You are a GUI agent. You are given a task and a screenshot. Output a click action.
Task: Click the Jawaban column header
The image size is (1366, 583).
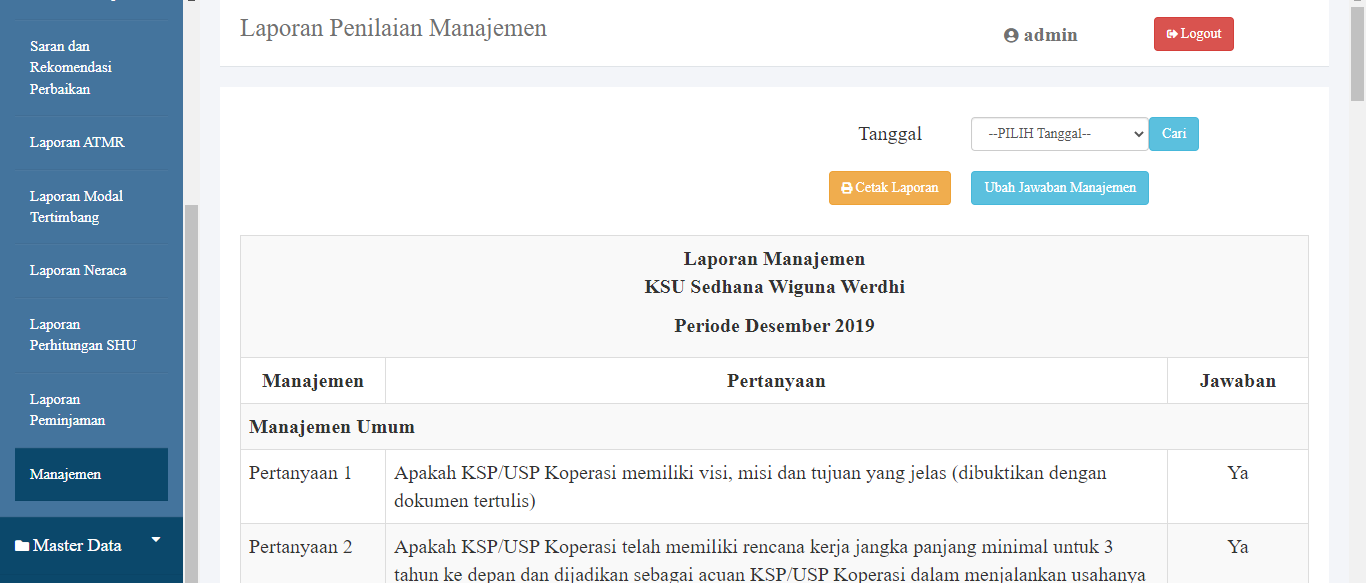click(x=1238, y=381)
